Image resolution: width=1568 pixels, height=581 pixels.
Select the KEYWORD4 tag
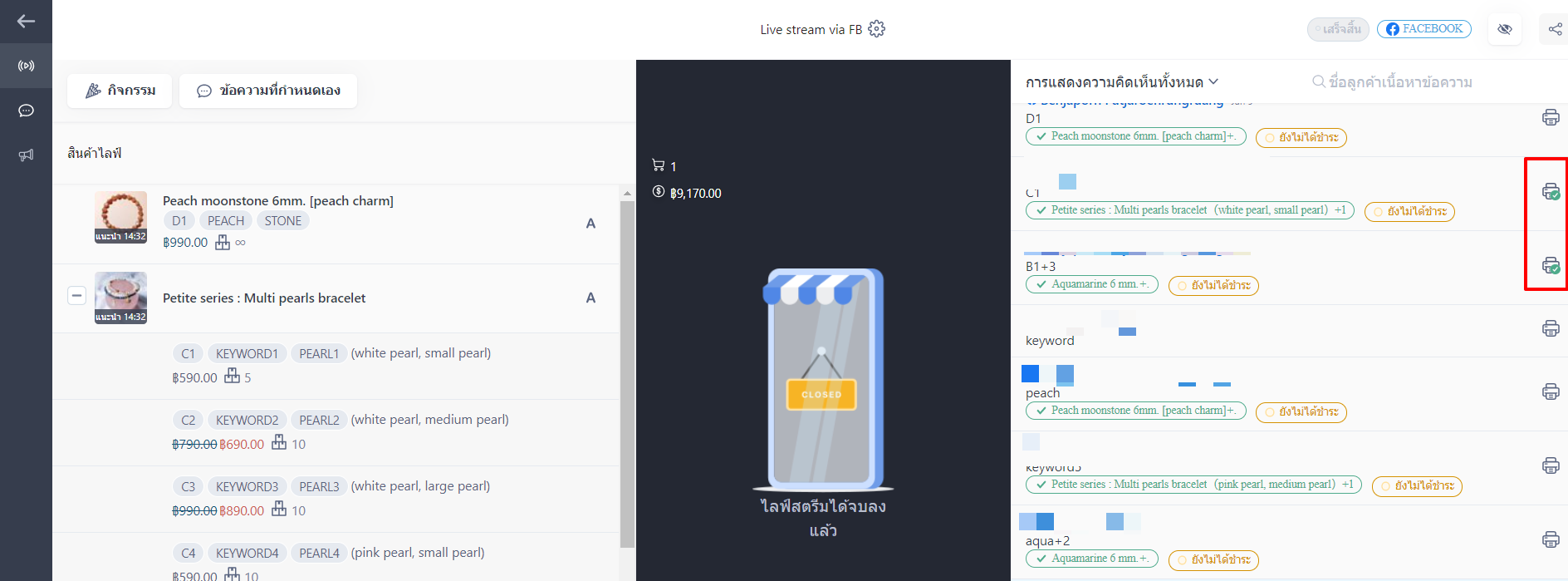247,554
